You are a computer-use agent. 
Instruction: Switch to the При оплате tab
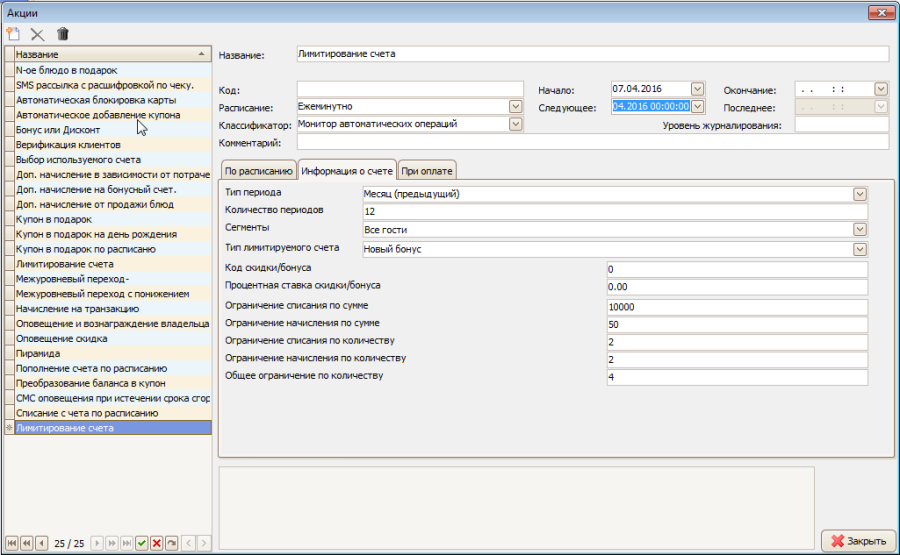click(x=425, y=170)
